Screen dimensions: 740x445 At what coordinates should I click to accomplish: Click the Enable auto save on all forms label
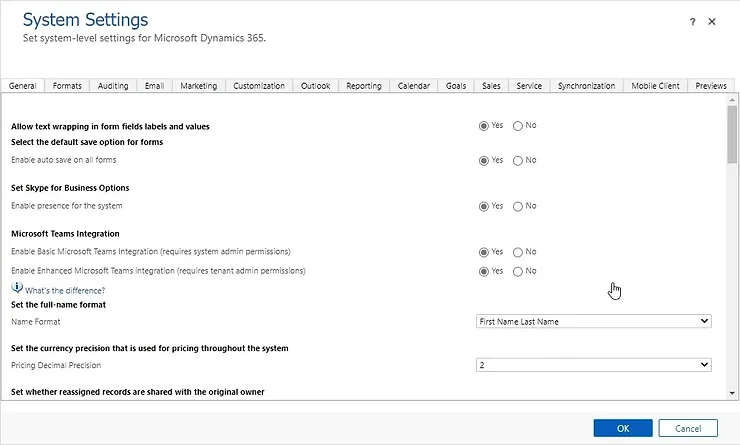64,160
